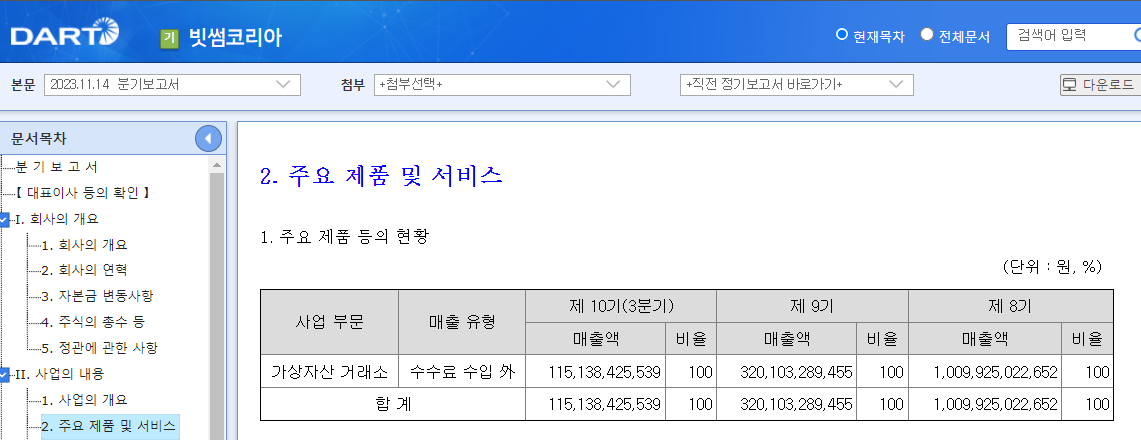
Task: Collapse the I. 회사의 개요 tree node
Action: pyautogui.click(x=4, y=219)
